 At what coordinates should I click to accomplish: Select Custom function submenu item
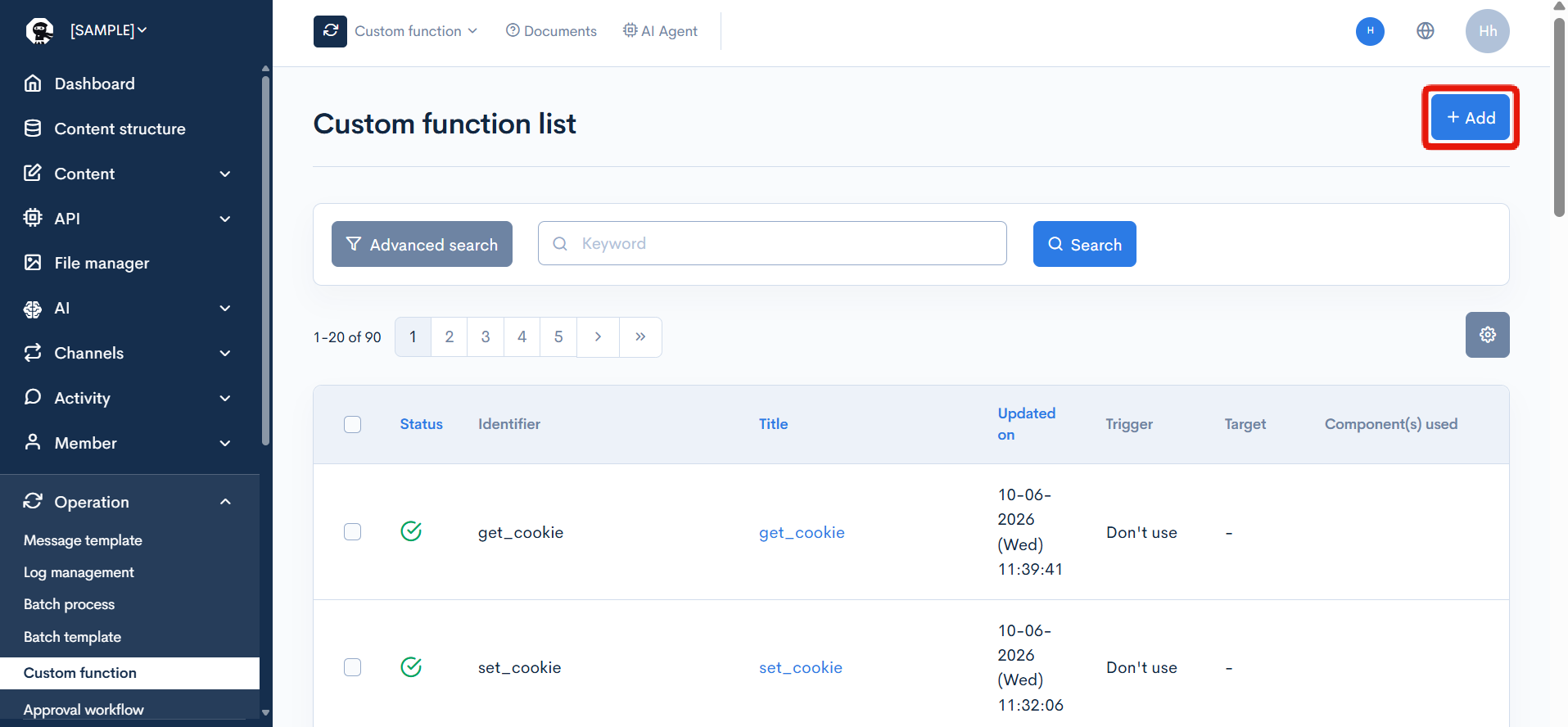pyautogui.click(x=129, y=673)
